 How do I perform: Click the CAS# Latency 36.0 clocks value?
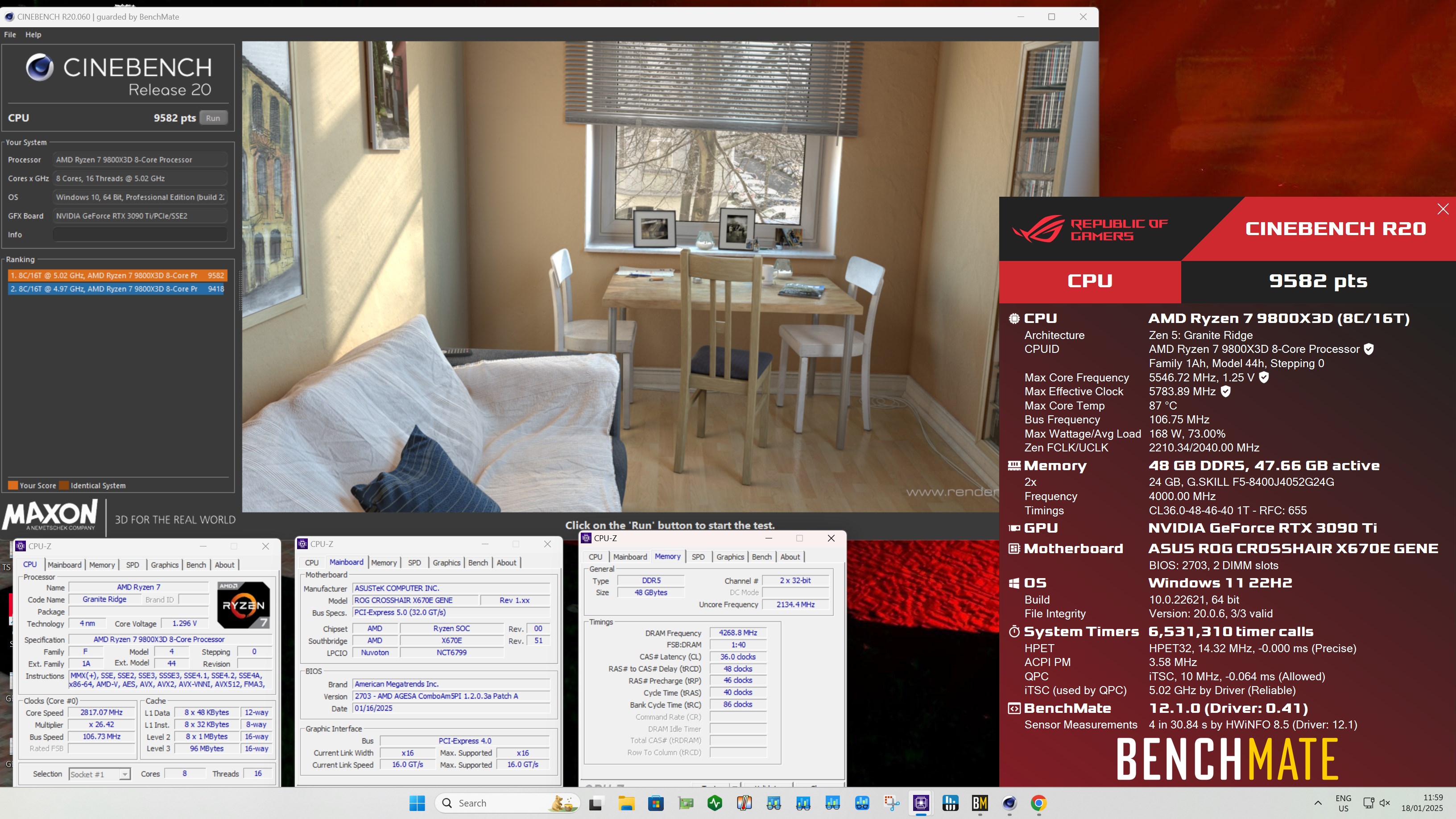[738, 657]
